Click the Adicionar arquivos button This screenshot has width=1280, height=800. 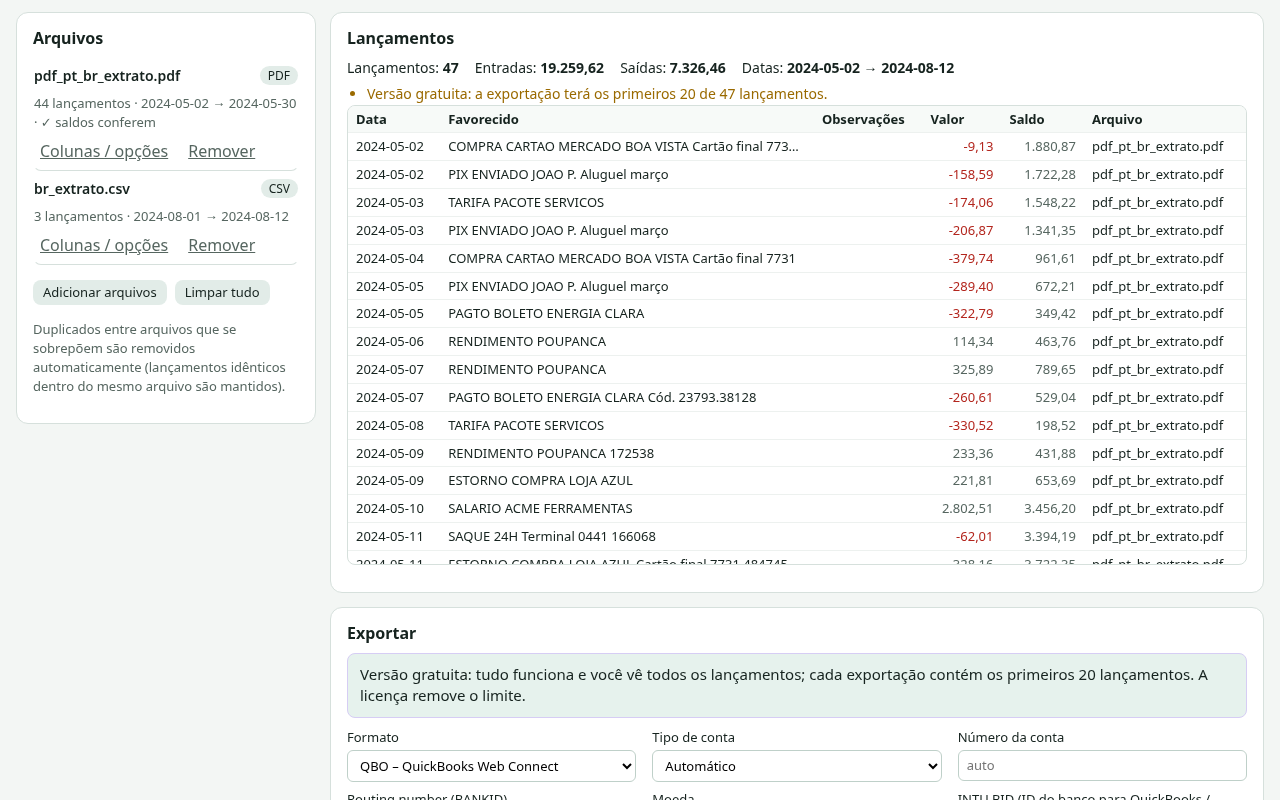[100, 292]
